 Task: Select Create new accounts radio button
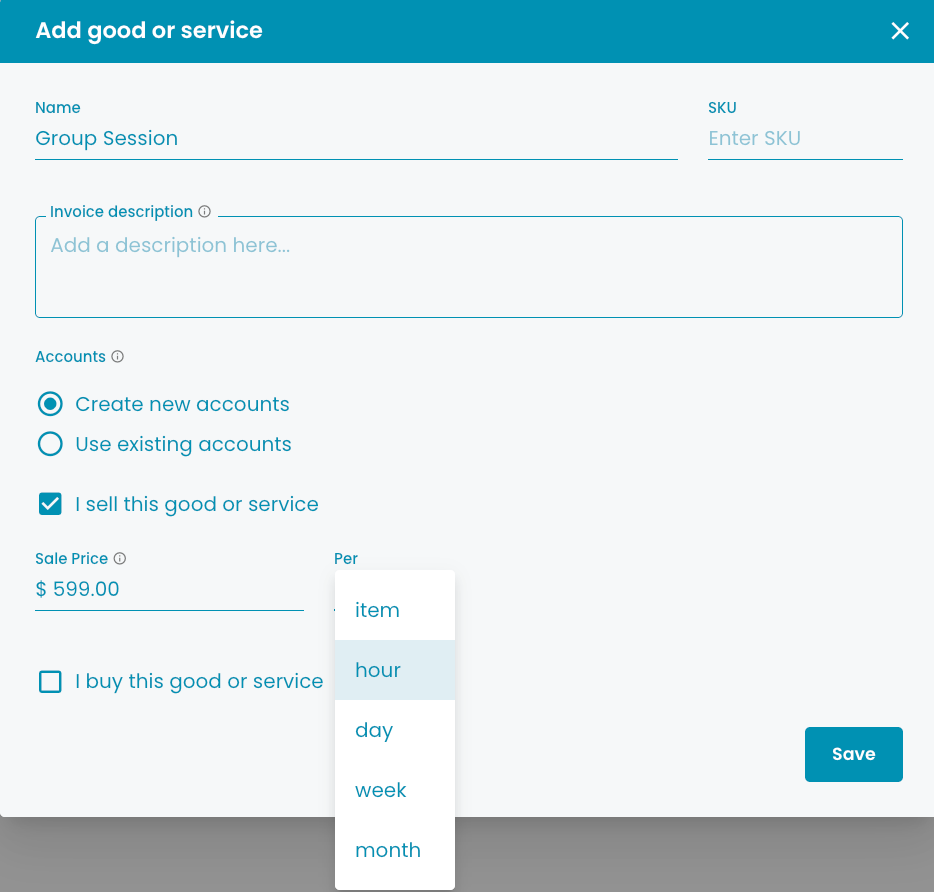[50, 404]
